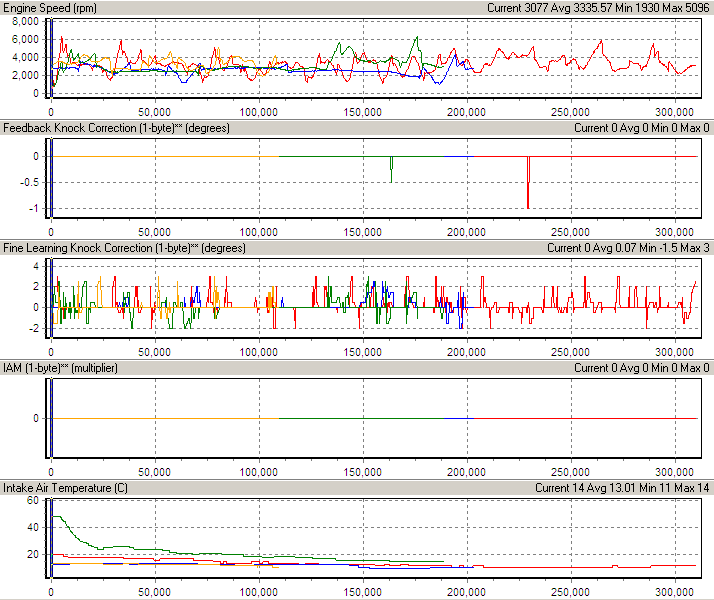This screenshot has height=600, width=714.
Task: Click the IAM multiplier stats readout
Action: coord(642,368)
